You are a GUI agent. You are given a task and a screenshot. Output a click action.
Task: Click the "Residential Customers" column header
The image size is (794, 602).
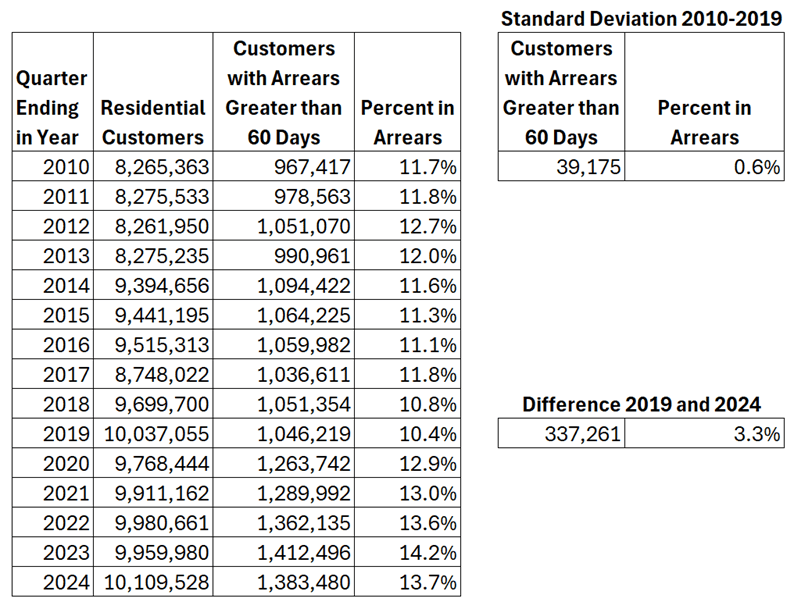[152, 121]
